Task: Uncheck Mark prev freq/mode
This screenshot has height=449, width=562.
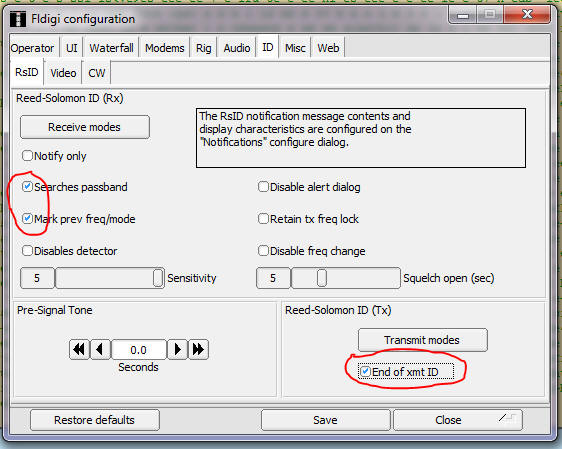Action: (x=27, y=218)
